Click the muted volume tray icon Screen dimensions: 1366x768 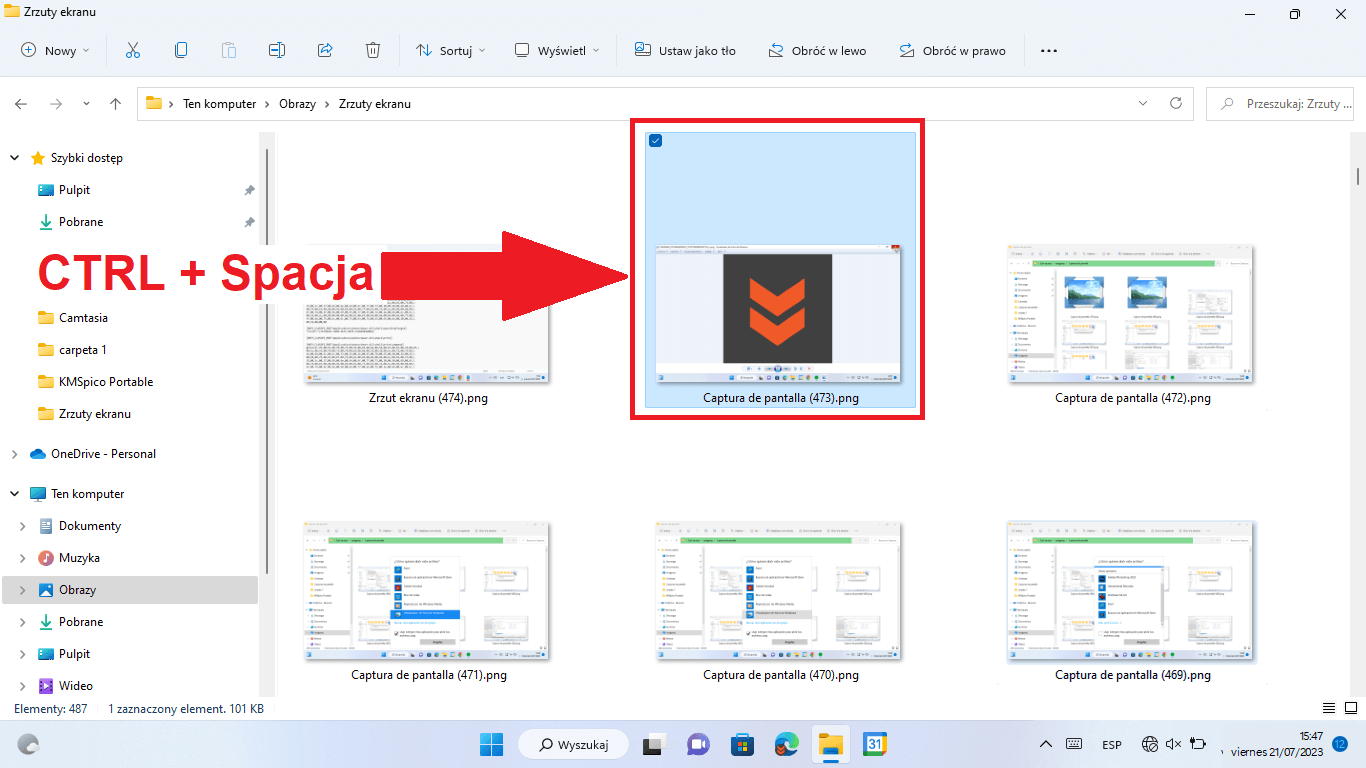coord(1174,744)
